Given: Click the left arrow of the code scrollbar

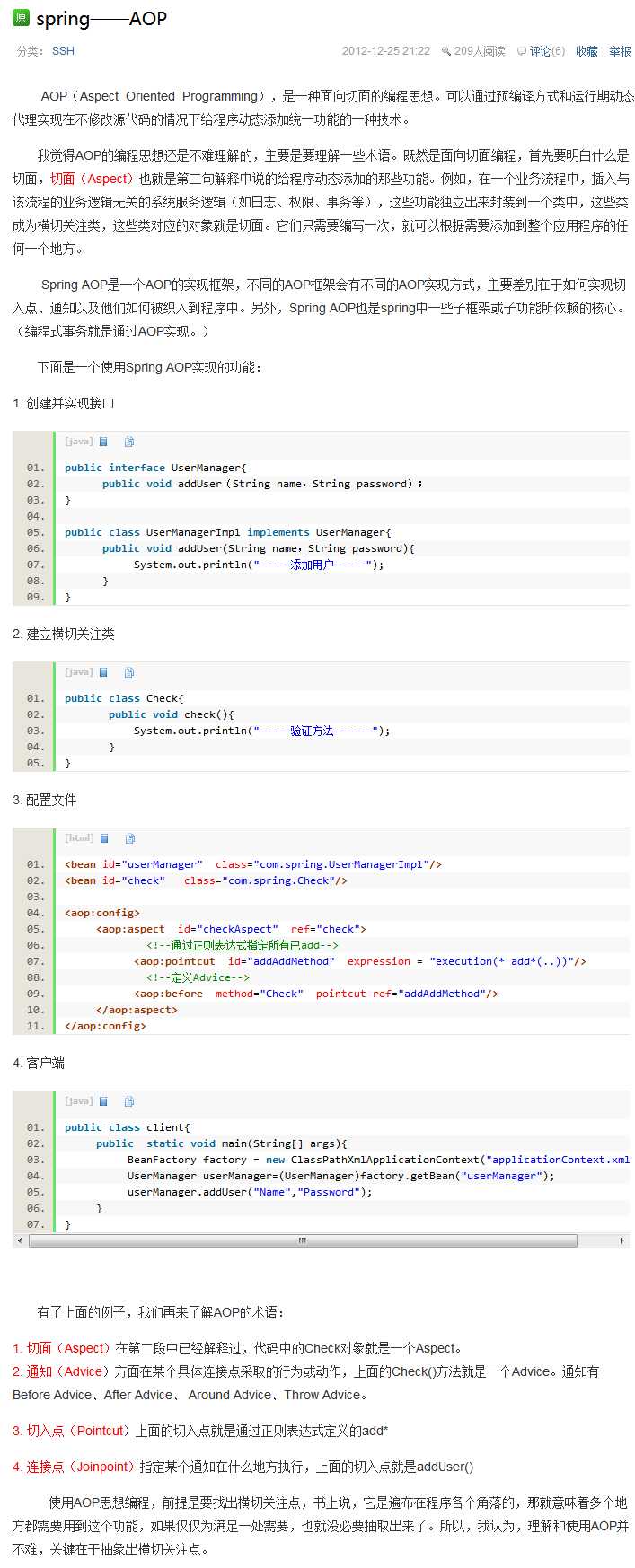Looking at the screenshot, I should click(20, 1240).
